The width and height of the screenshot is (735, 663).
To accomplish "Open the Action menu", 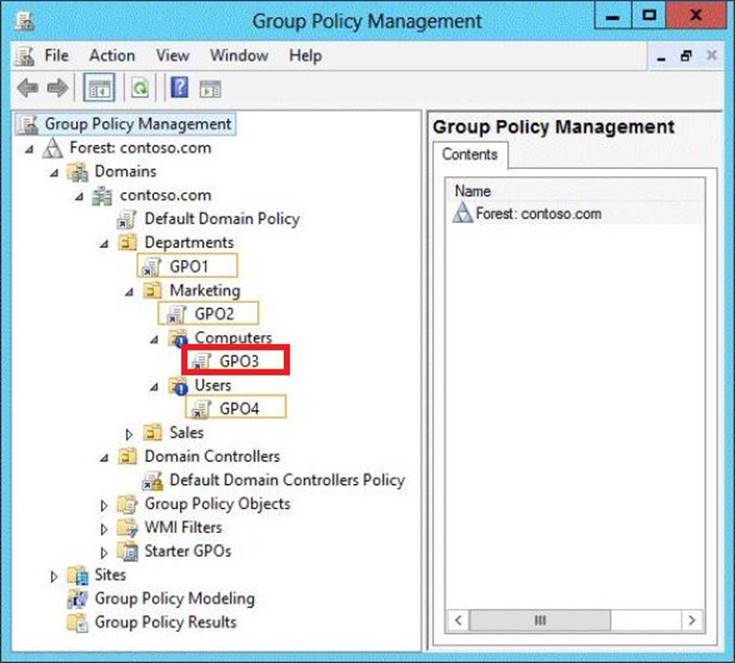I will click(111, 55).
